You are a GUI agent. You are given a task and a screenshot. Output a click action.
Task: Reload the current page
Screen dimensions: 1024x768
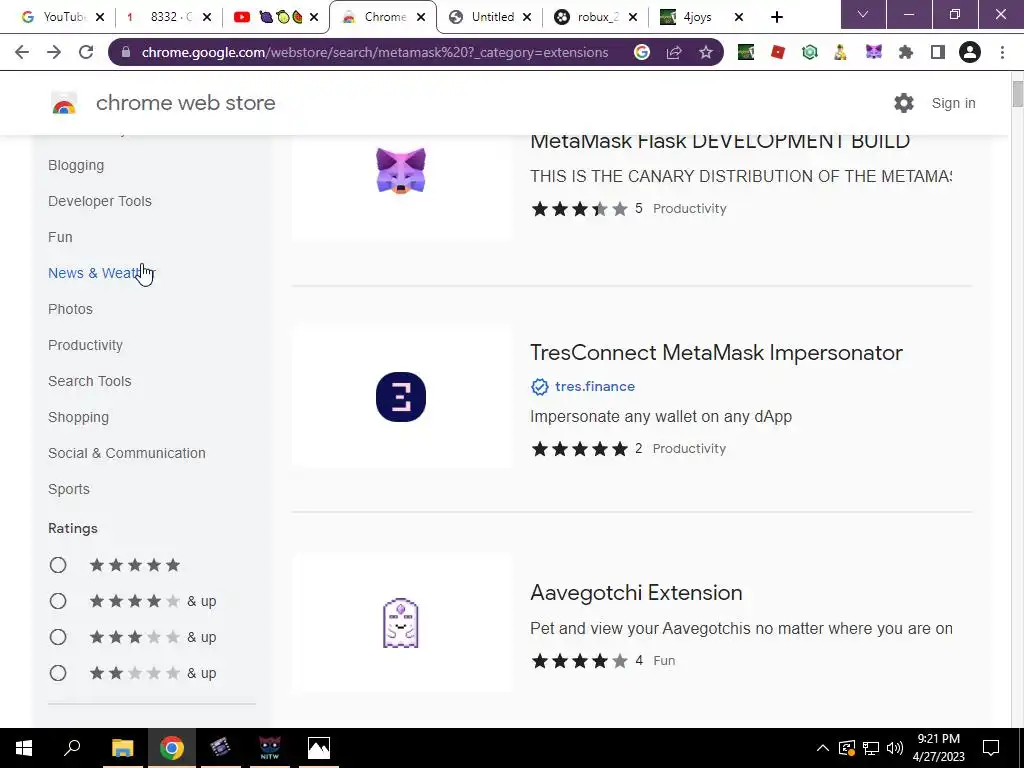pyautogui.click(x=86, y=52)
